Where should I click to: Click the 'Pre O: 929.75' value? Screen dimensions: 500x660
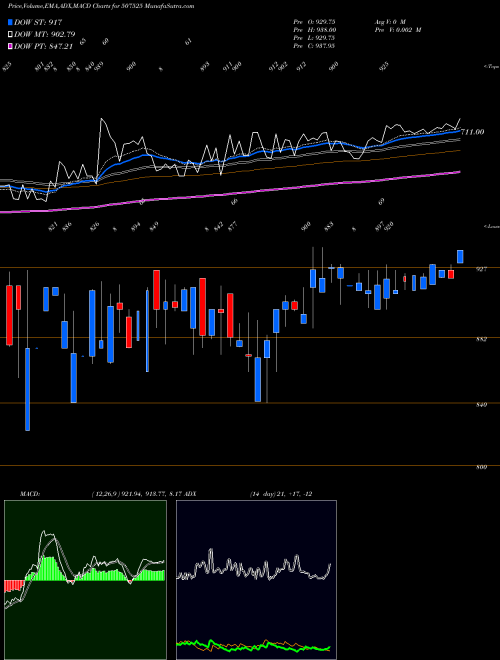point(314,22)
